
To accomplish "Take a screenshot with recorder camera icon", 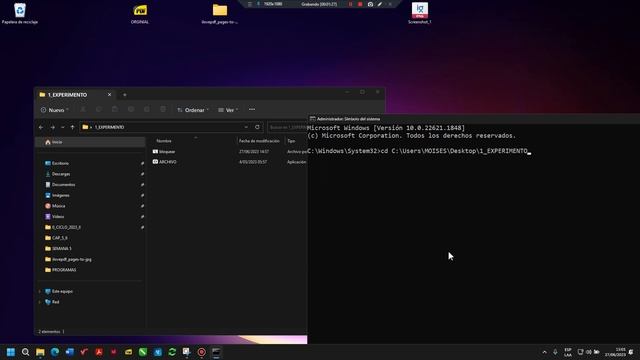I will 370,4.
